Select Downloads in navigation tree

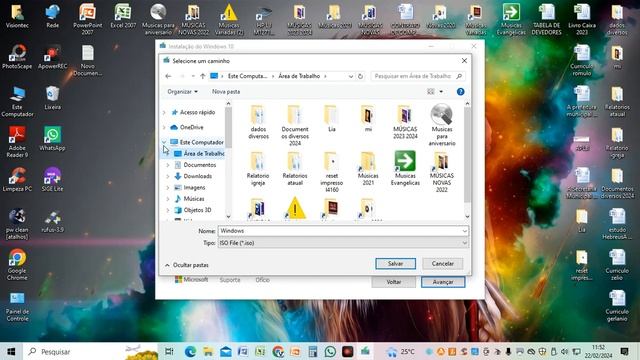click(193, 176)
